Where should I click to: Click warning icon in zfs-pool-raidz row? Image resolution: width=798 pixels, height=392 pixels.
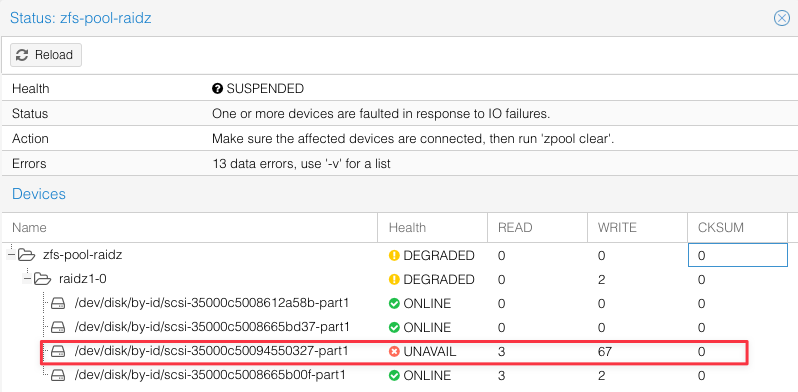394,256
